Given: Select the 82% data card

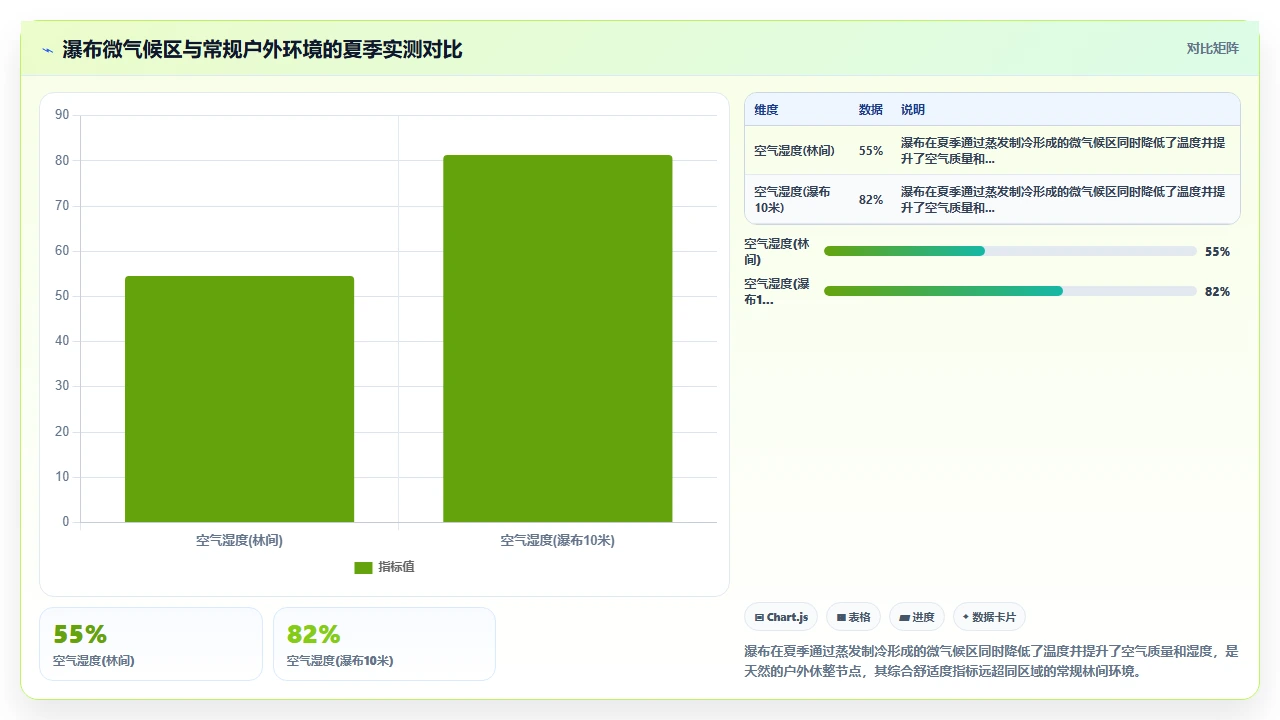Looking at the screenshot, I should pyautogui.click(x=384, y=644).
